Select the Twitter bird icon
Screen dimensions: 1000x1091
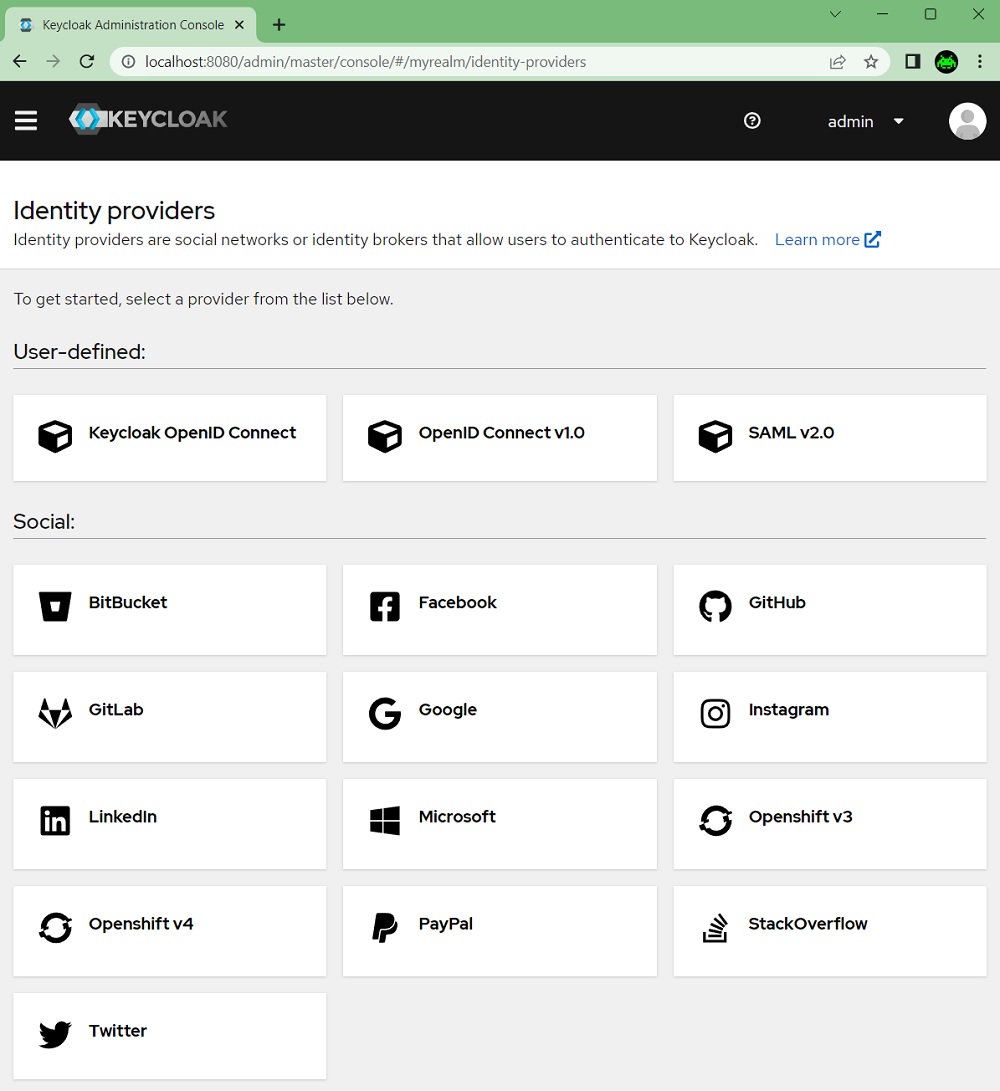[55, 1033]
